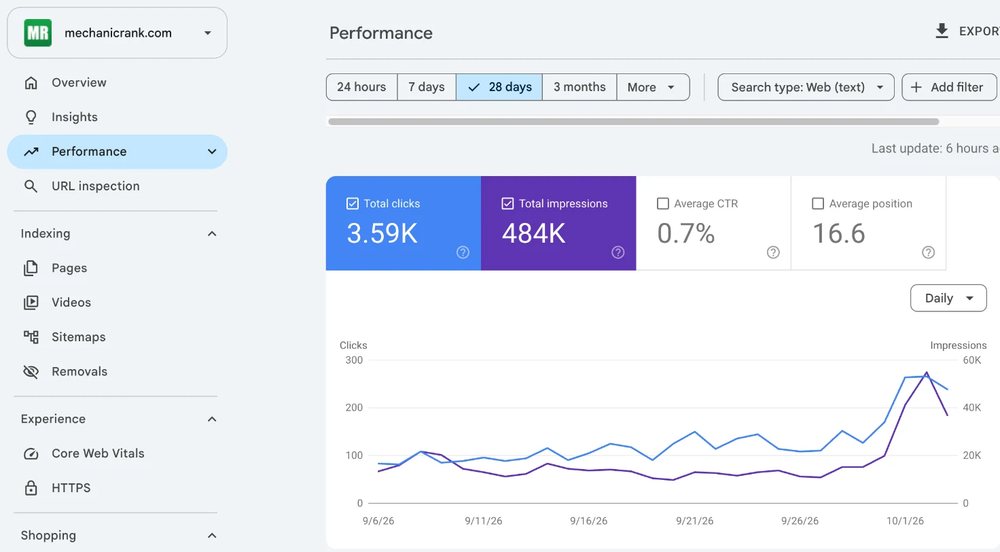Viewport: 1000px width, 552px height.
Task: Collapse the Shopping section
Action: [212, 536]
